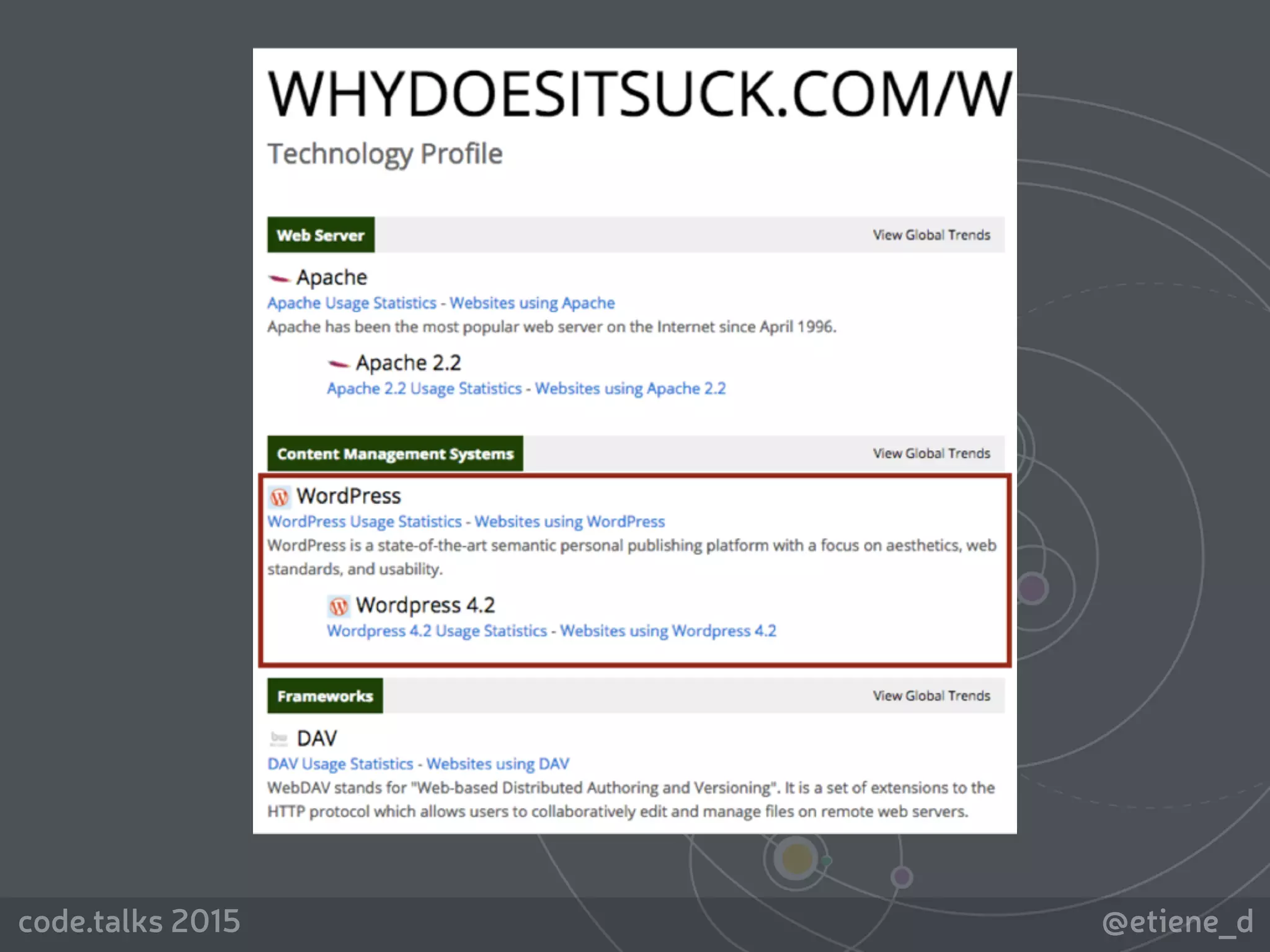Open Wordpress 4.2 Usage Statistics link

coord(437,631)
